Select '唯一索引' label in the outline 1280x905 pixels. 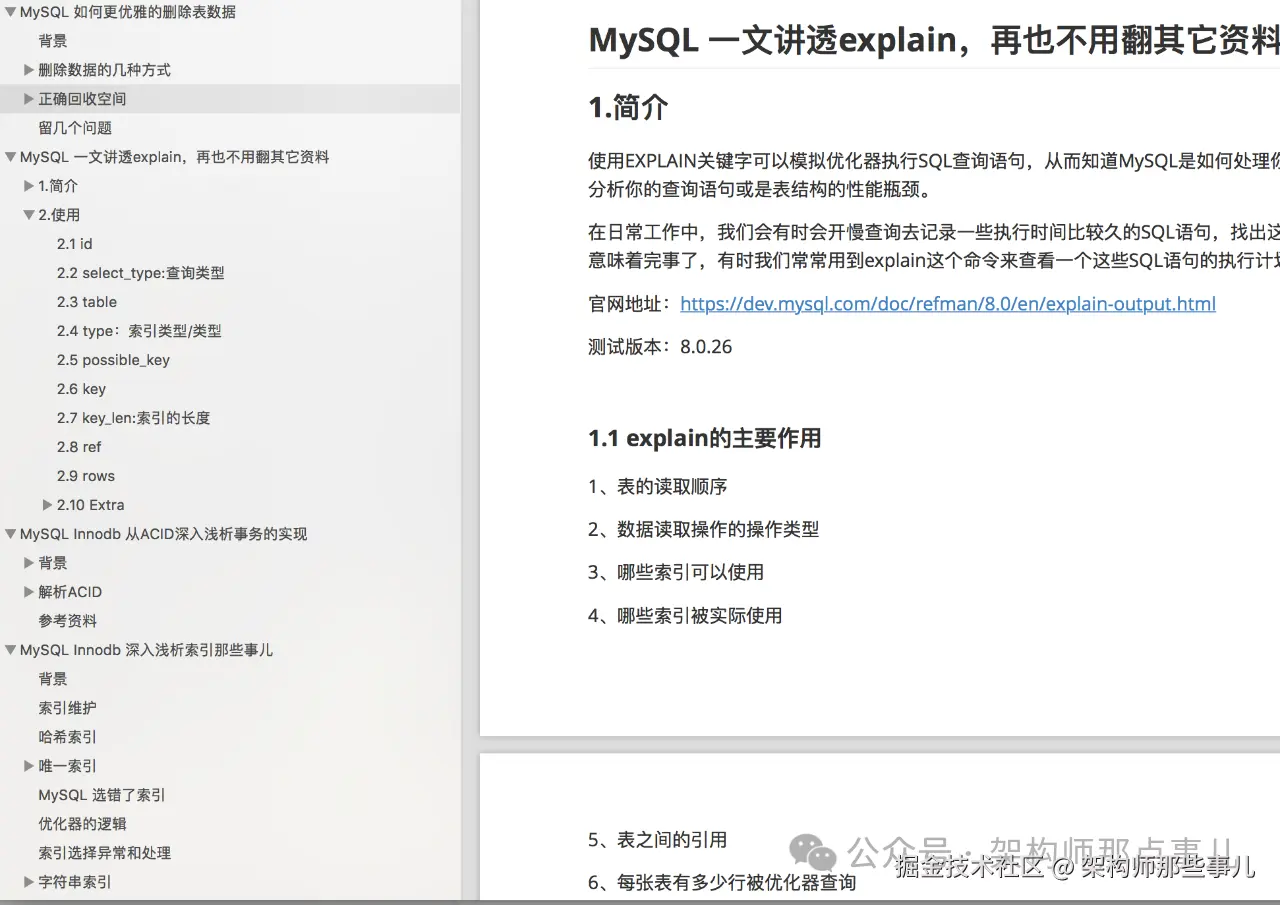pyautogui.click(x=68, y=766)
